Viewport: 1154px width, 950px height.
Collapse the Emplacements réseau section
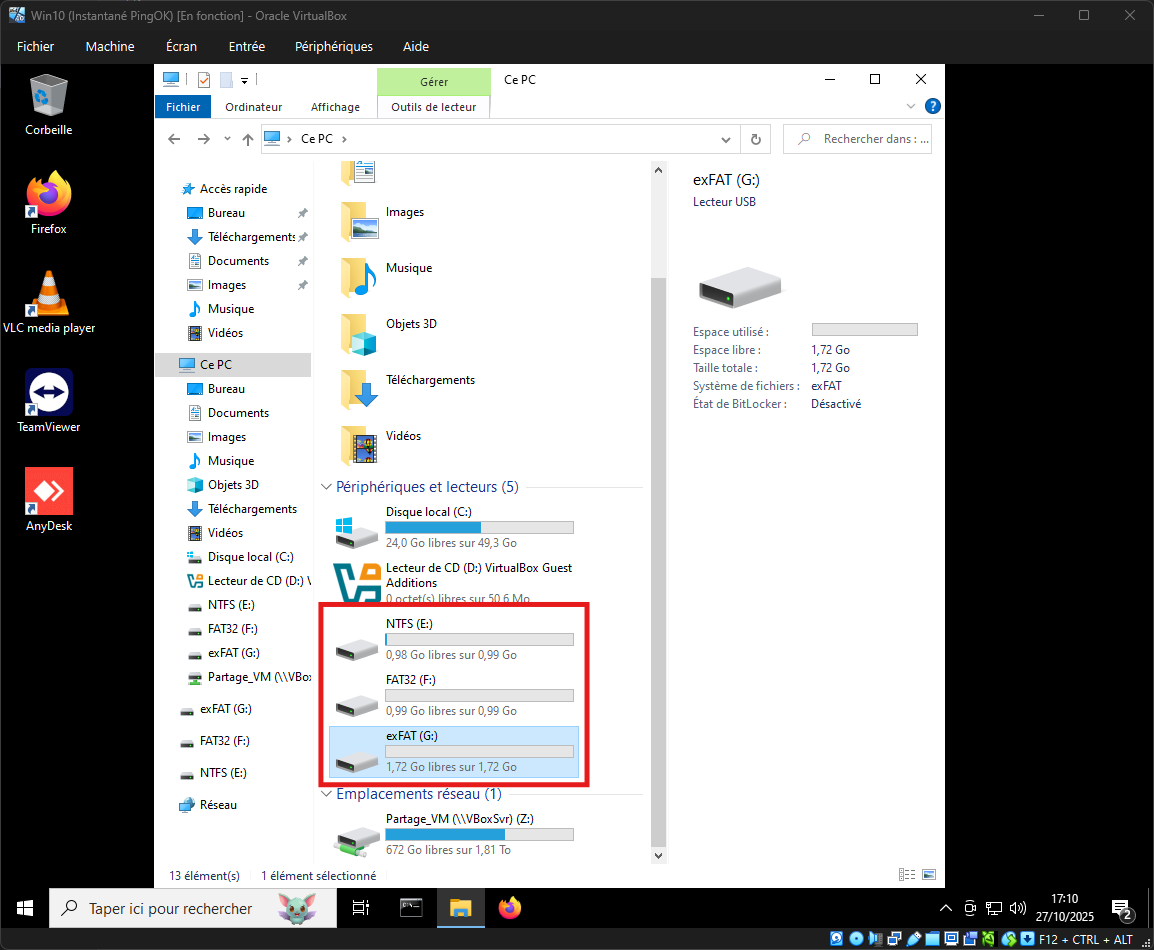tap(326, 794)
